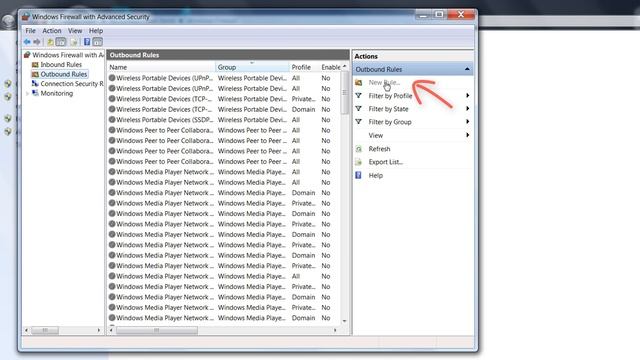Open the View menu in menu bar
Screen dimensions: 640x360
click(75, 31)
